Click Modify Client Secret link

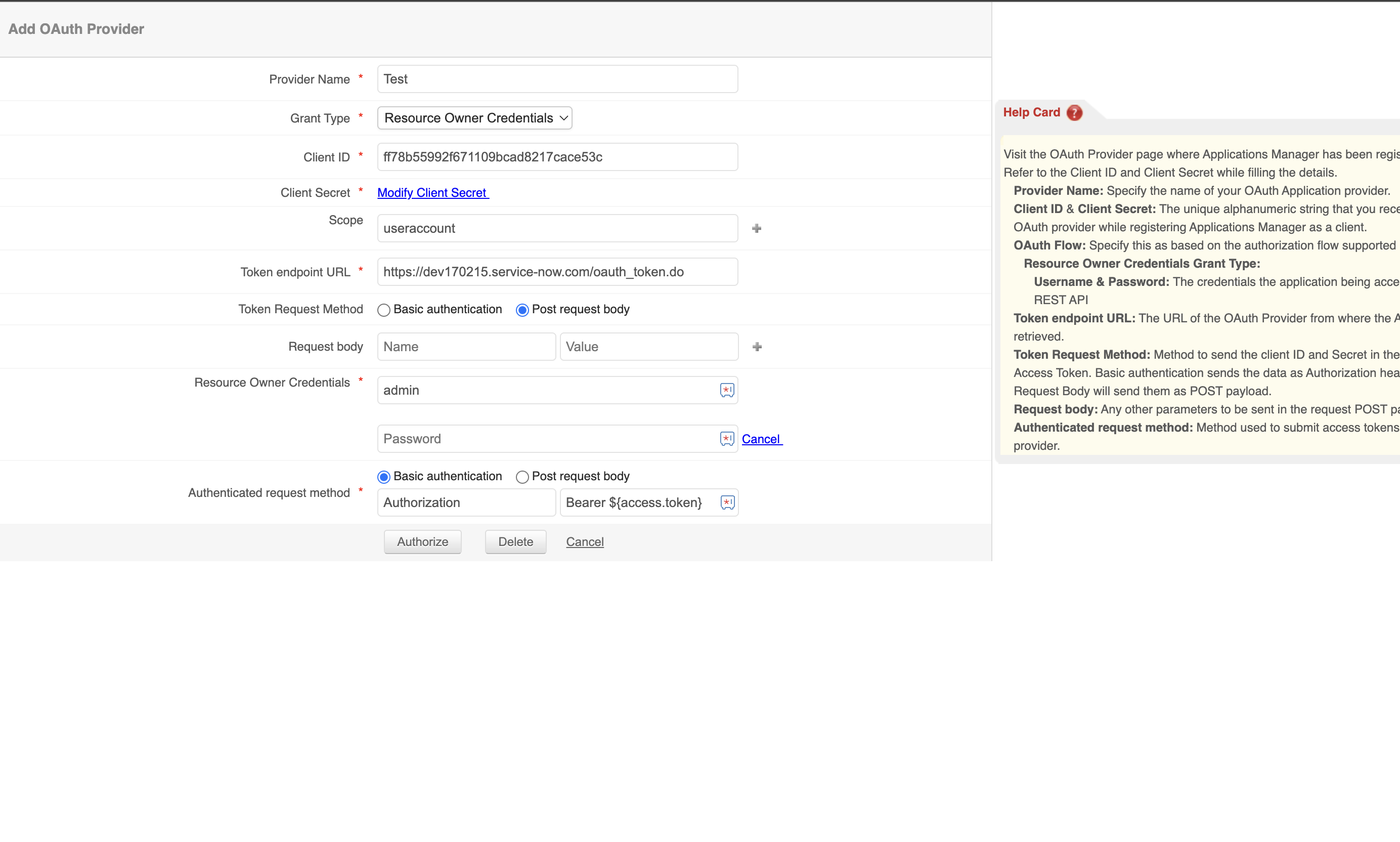pyautogui.click(x=432, y=193)
